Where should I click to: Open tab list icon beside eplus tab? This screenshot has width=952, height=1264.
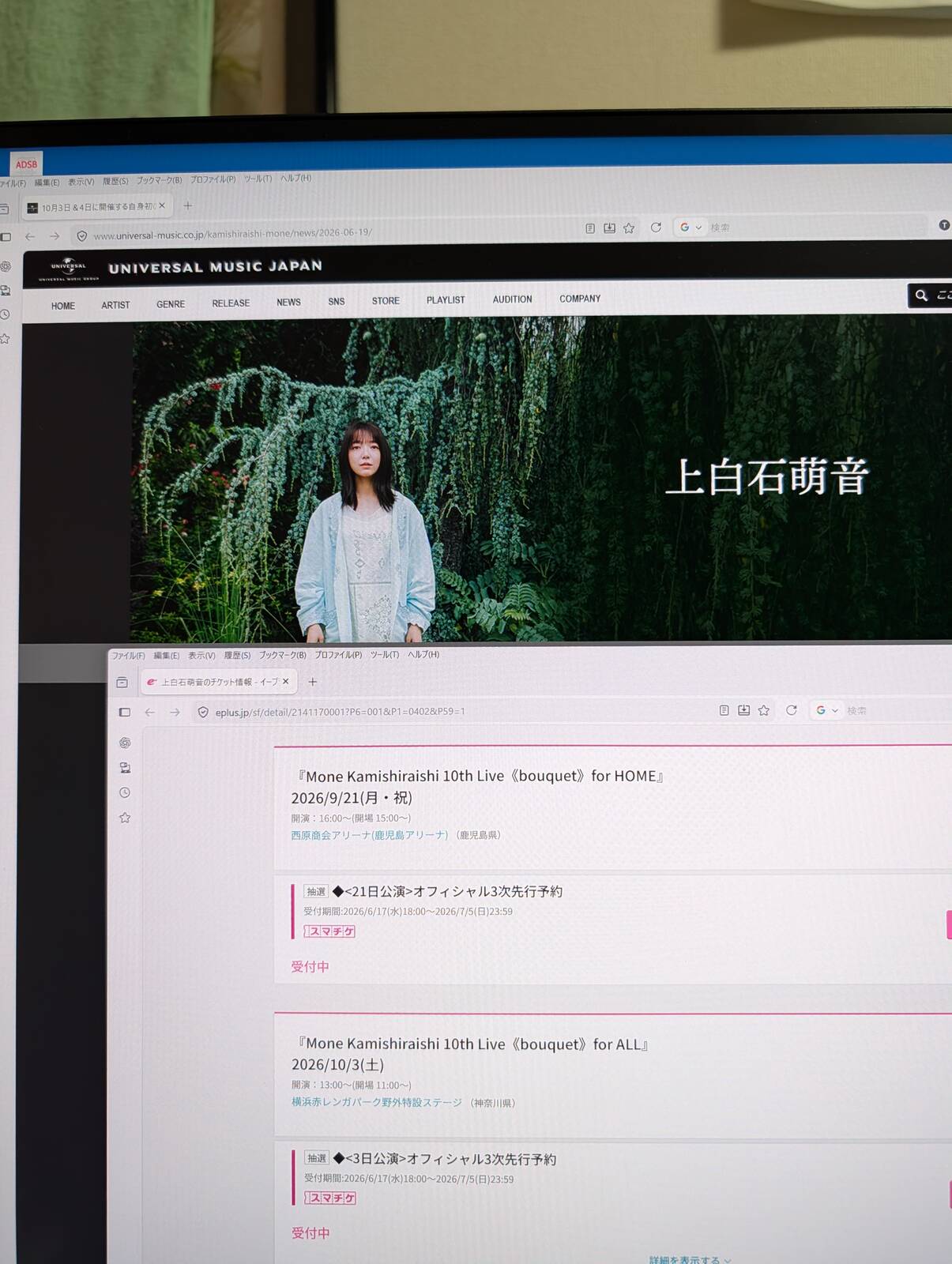pyautogui.click(x=122, y=682)
